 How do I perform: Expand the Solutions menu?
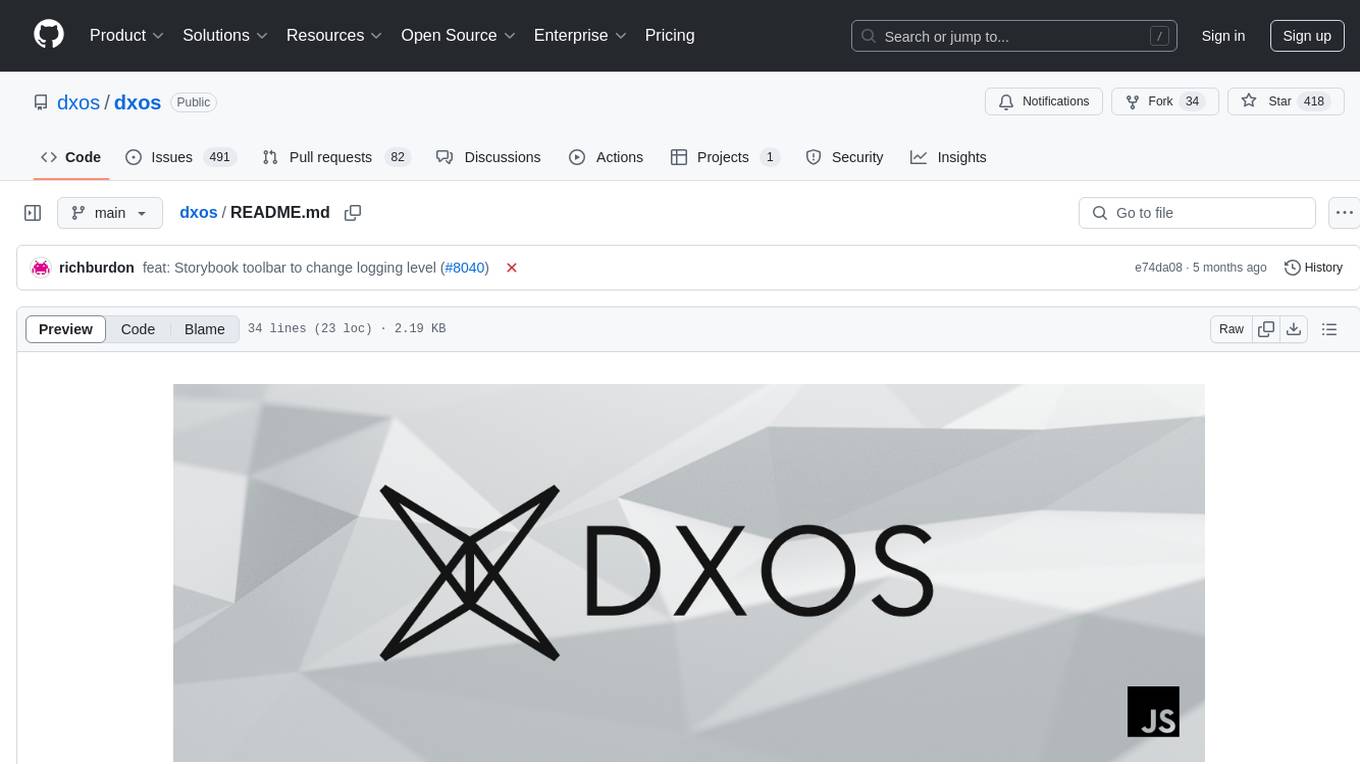[225, 35]
